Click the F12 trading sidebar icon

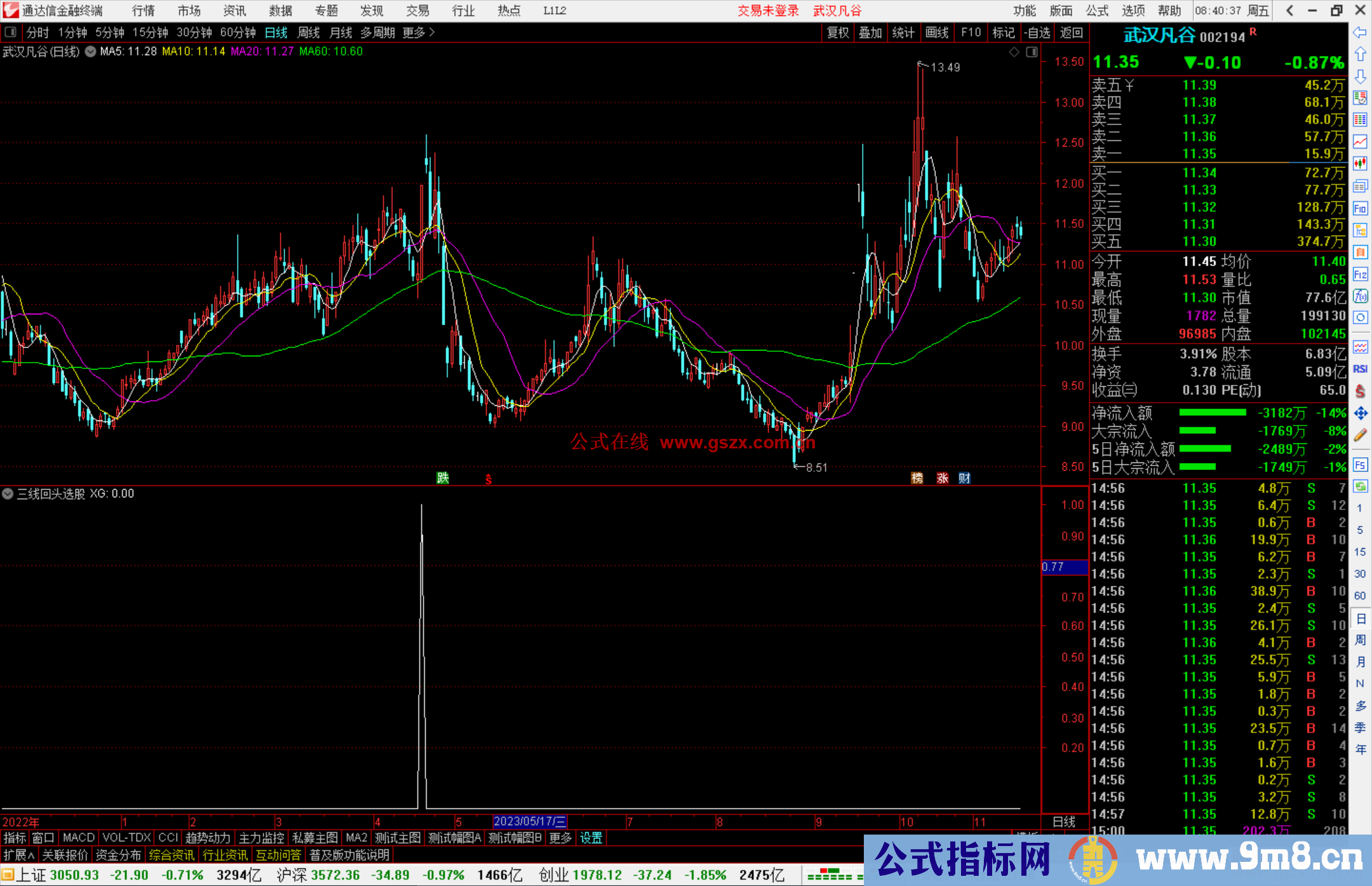pos(1360,274)
